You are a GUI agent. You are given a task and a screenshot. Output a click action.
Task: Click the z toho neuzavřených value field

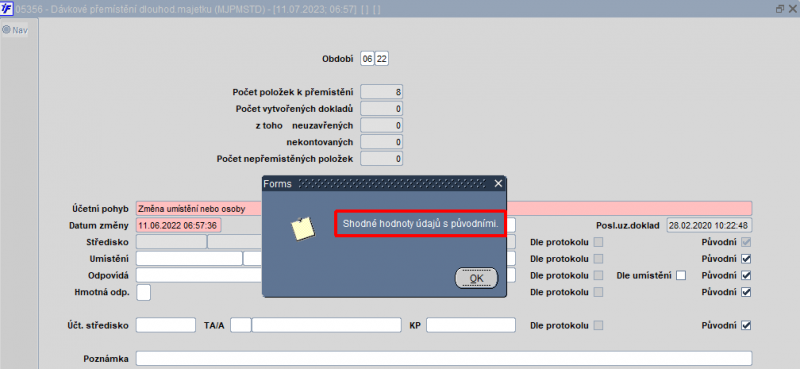tap(382, 126)
